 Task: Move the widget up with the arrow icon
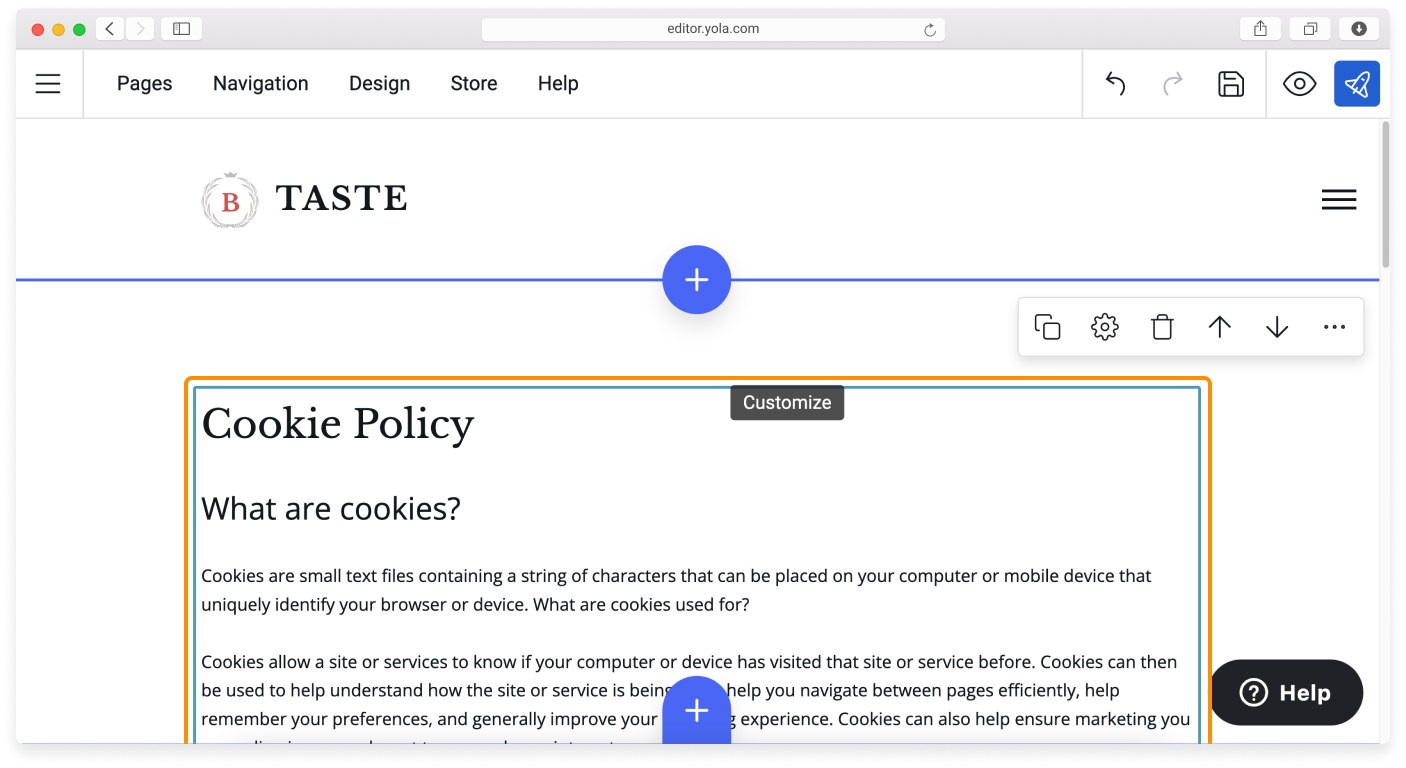tap(1219, 326)
